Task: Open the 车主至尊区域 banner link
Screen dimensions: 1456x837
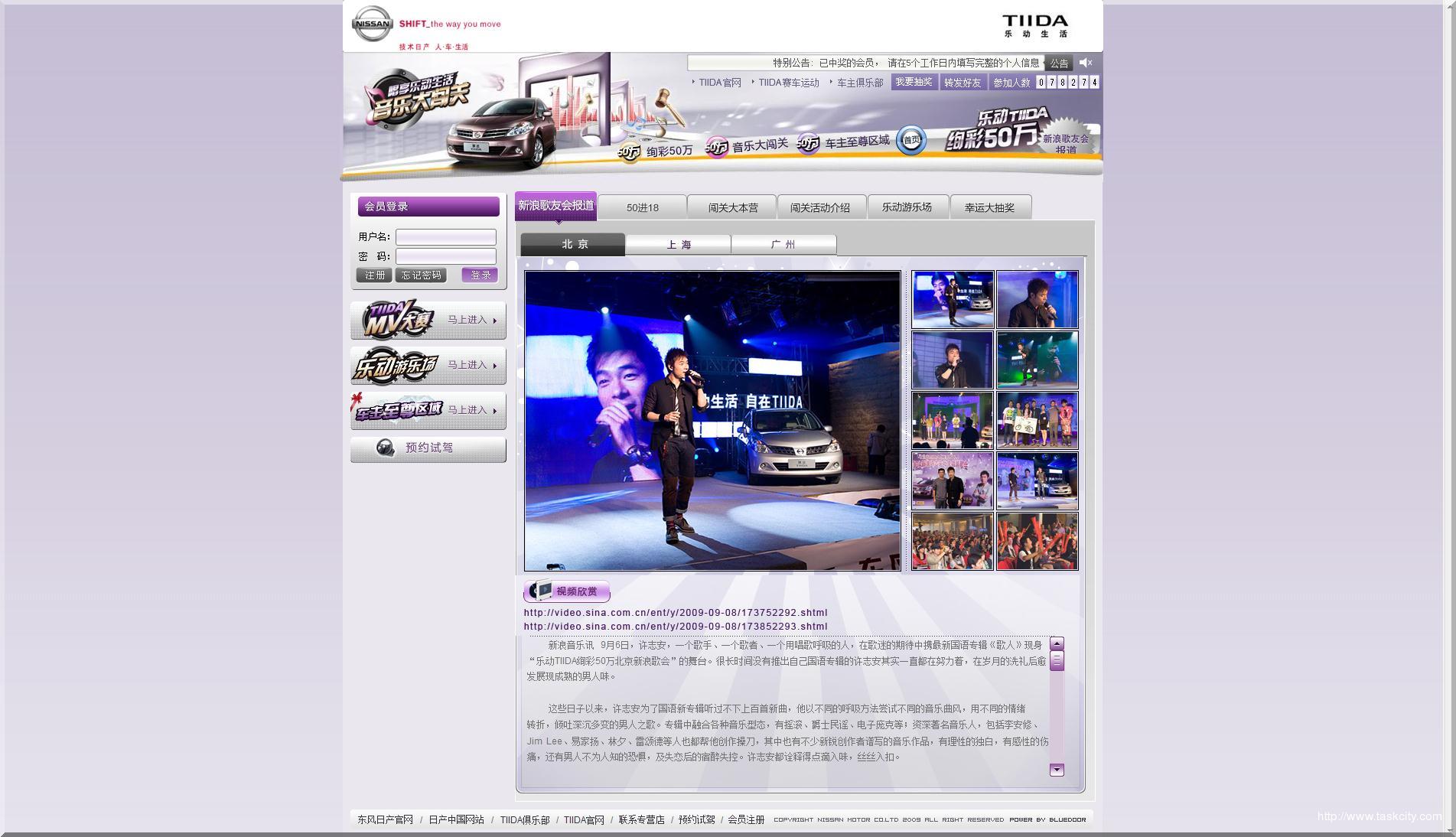Action: tap(844, 142)
